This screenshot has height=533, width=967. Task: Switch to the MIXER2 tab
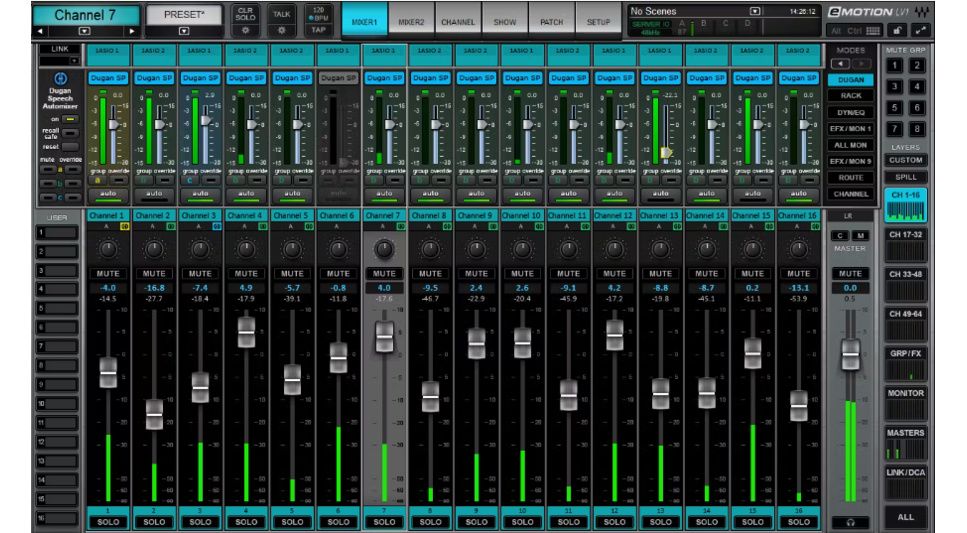point(411,22)
